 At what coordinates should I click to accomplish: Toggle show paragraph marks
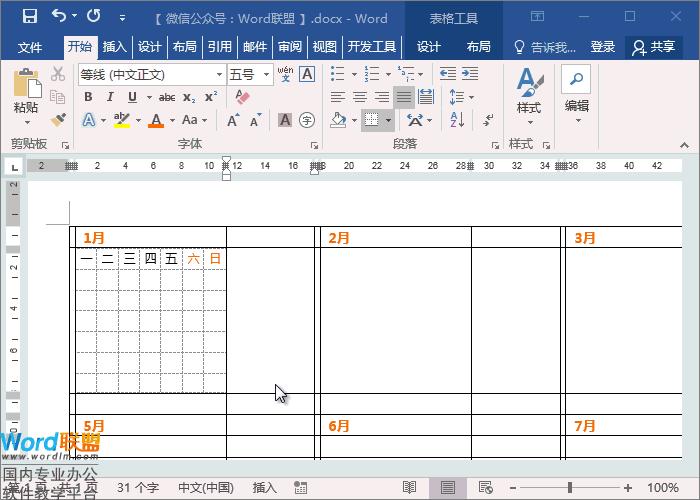click(x=488, y=120)
